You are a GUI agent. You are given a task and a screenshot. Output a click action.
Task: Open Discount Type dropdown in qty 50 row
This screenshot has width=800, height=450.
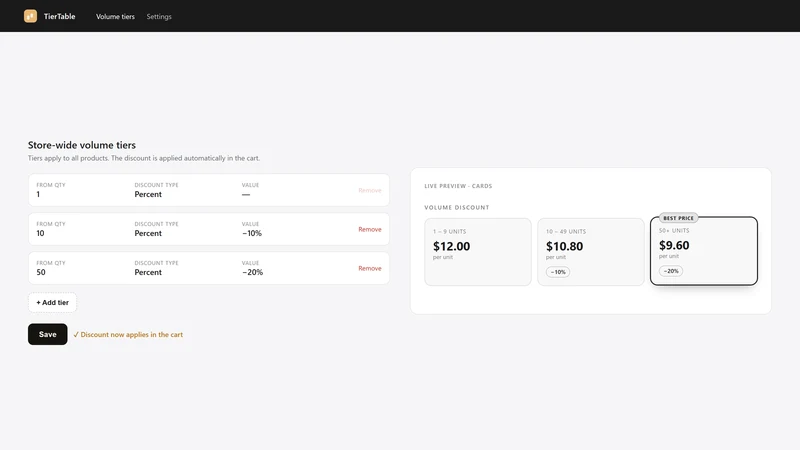coord(148,272)
